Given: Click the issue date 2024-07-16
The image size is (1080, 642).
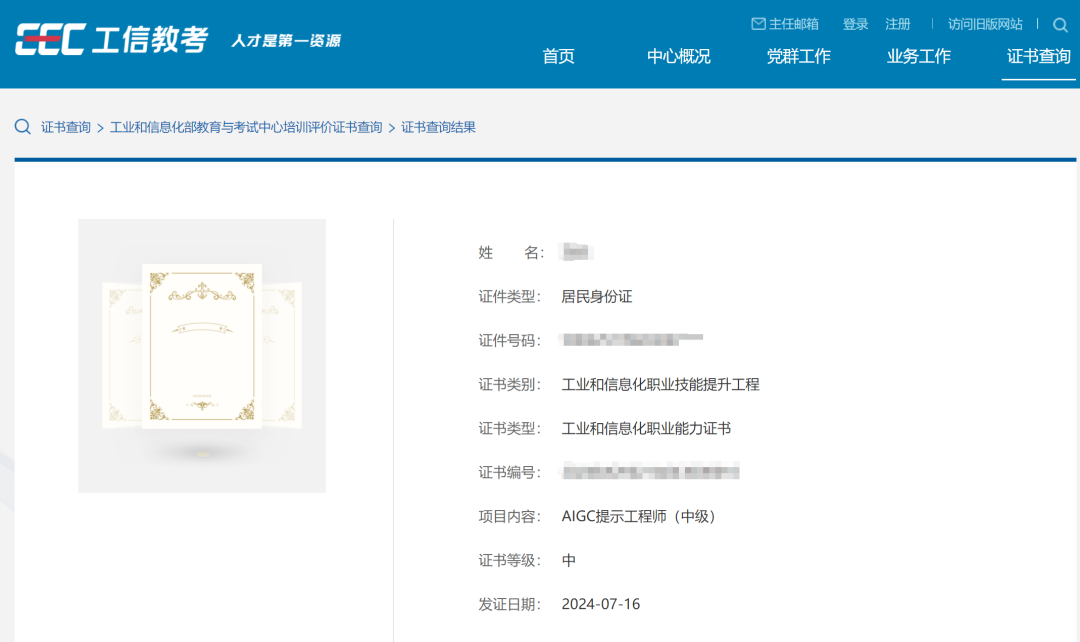Looking at the screenshot, I should tap(600, 604).
